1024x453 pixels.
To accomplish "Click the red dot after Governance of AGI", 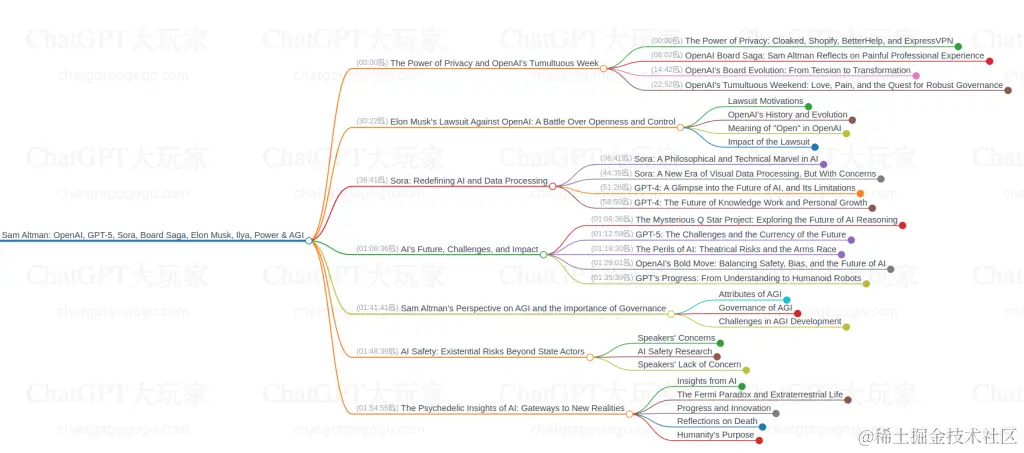I will pos(797,313).
